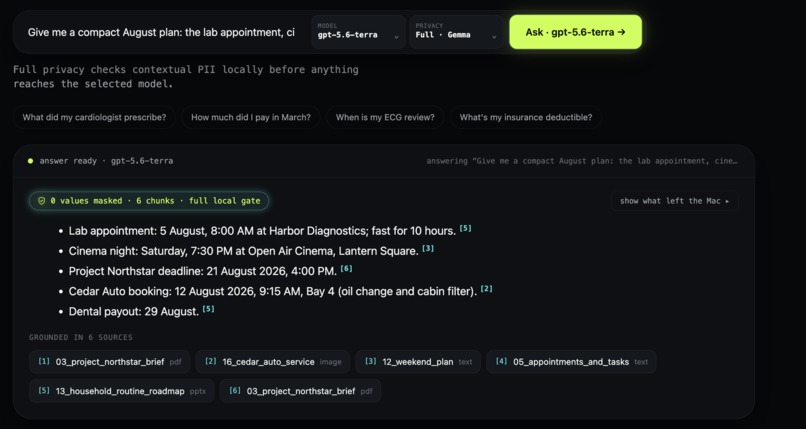
Task: Open citation [5] after Lab appointment line
Action: [x=465, y=228]
